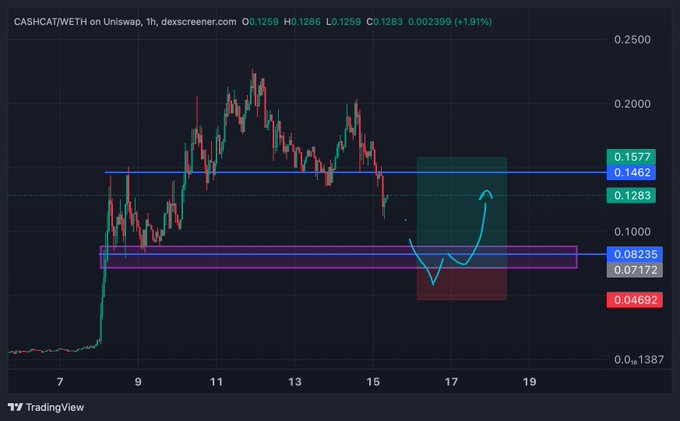
Task: Click the 0.1000 price axis value
Action: click(x=632, y=232)
